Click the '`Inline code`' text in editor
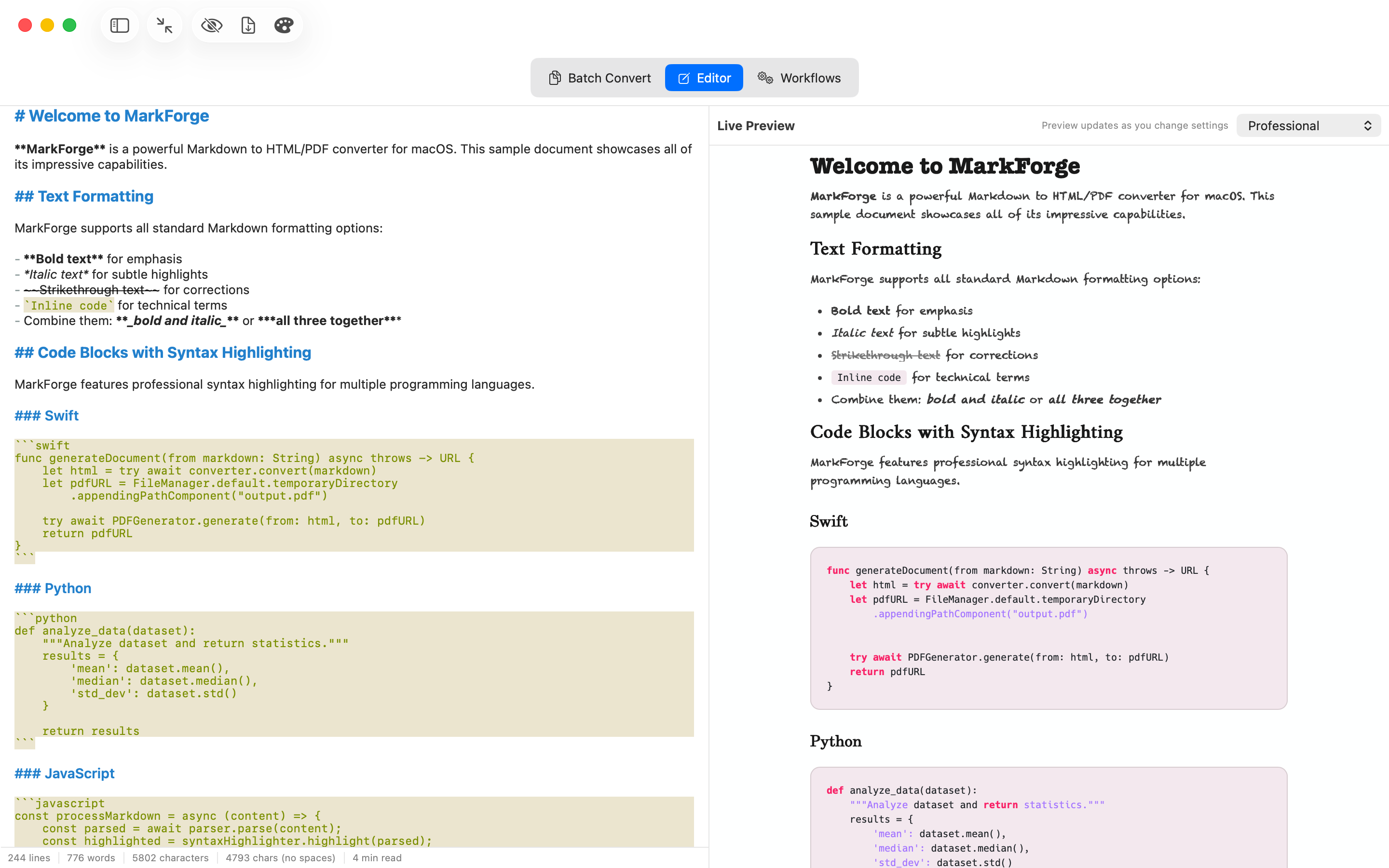 coord(69,305)
